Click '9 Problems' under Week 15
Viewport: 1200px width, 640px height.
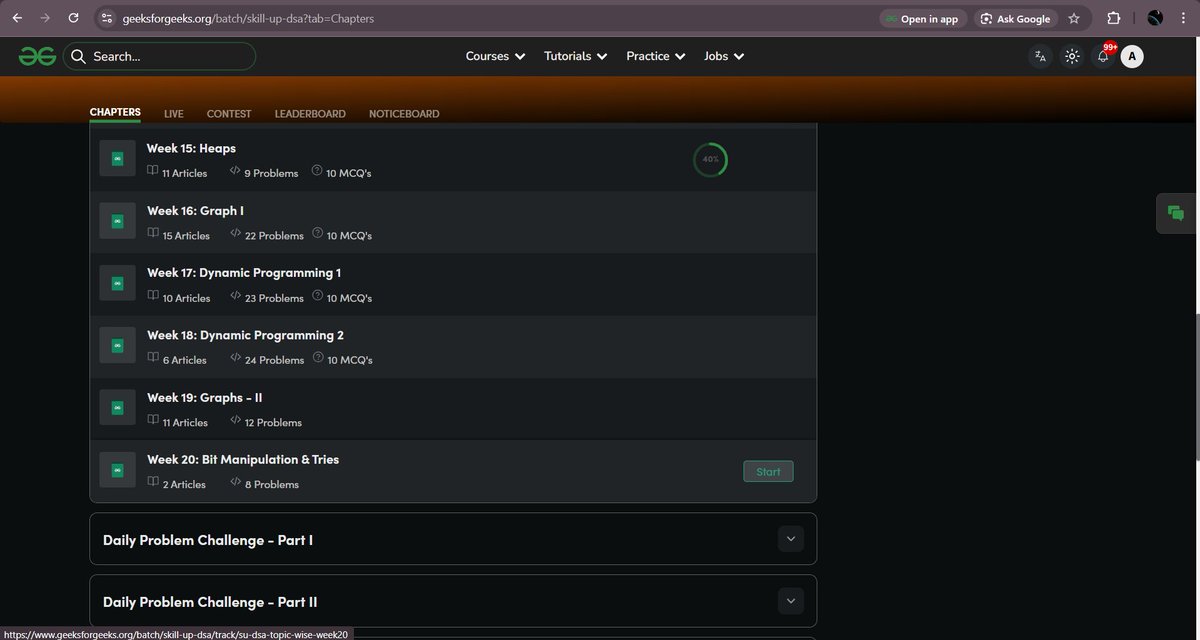point(271,173)
